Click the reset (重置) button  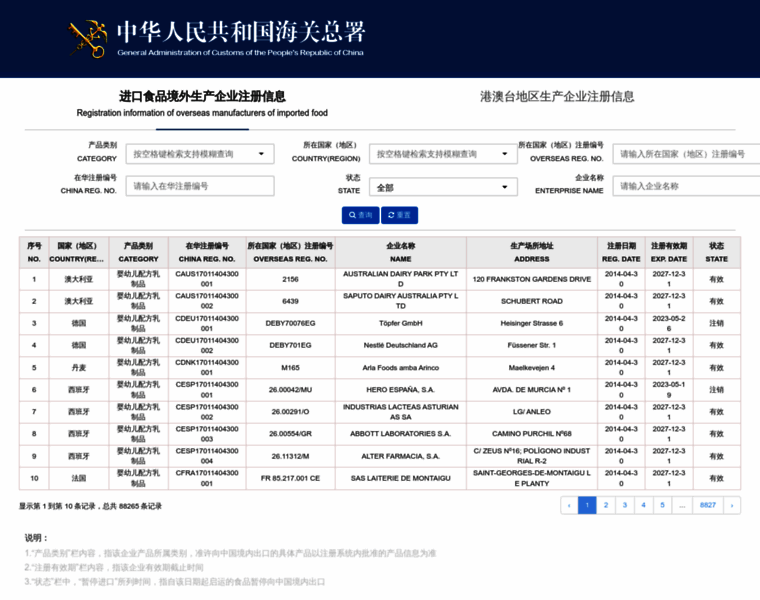pyautogui.click(x=399, y=215)
